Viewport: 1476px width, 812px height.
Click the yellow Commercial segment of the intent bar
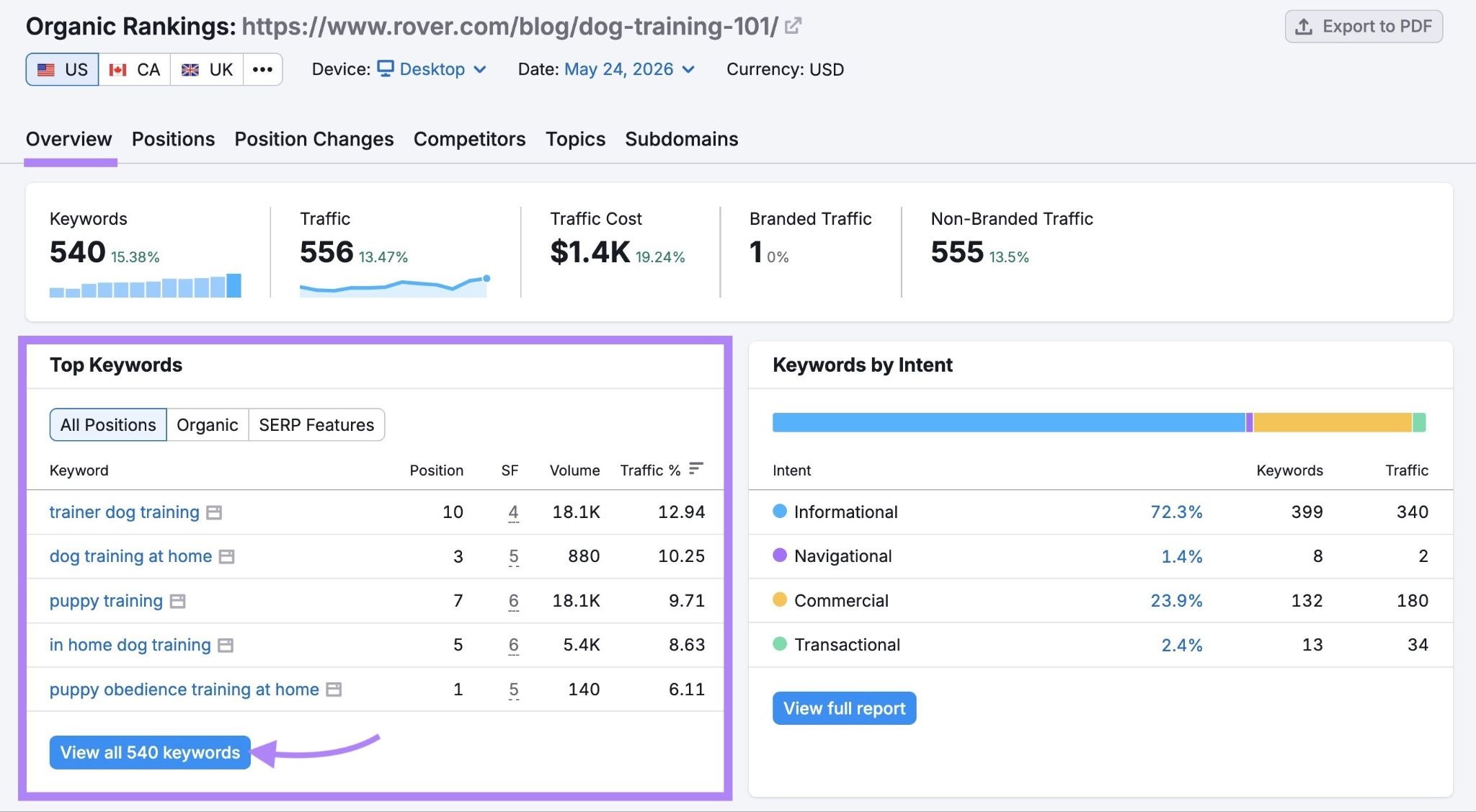[x=1332, y=422]
